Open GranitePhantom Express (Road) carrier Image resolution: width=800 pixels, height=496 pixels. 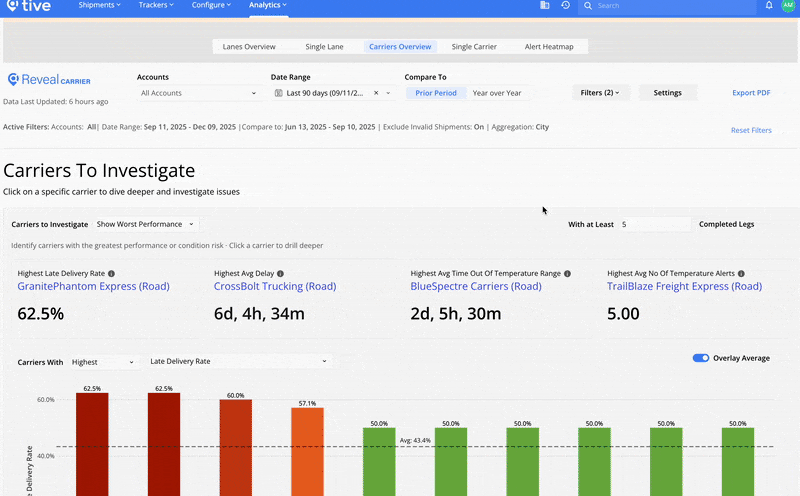click(x=93, y=286)
